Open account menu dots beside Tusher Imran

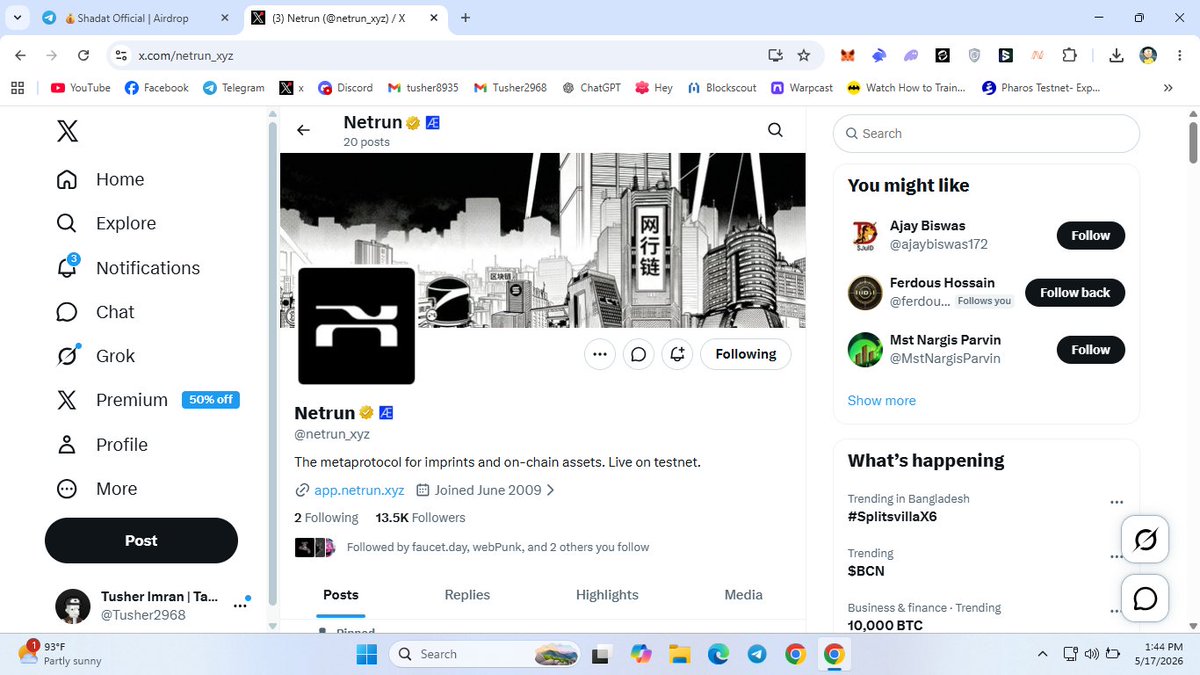click(x=240, y=605)
